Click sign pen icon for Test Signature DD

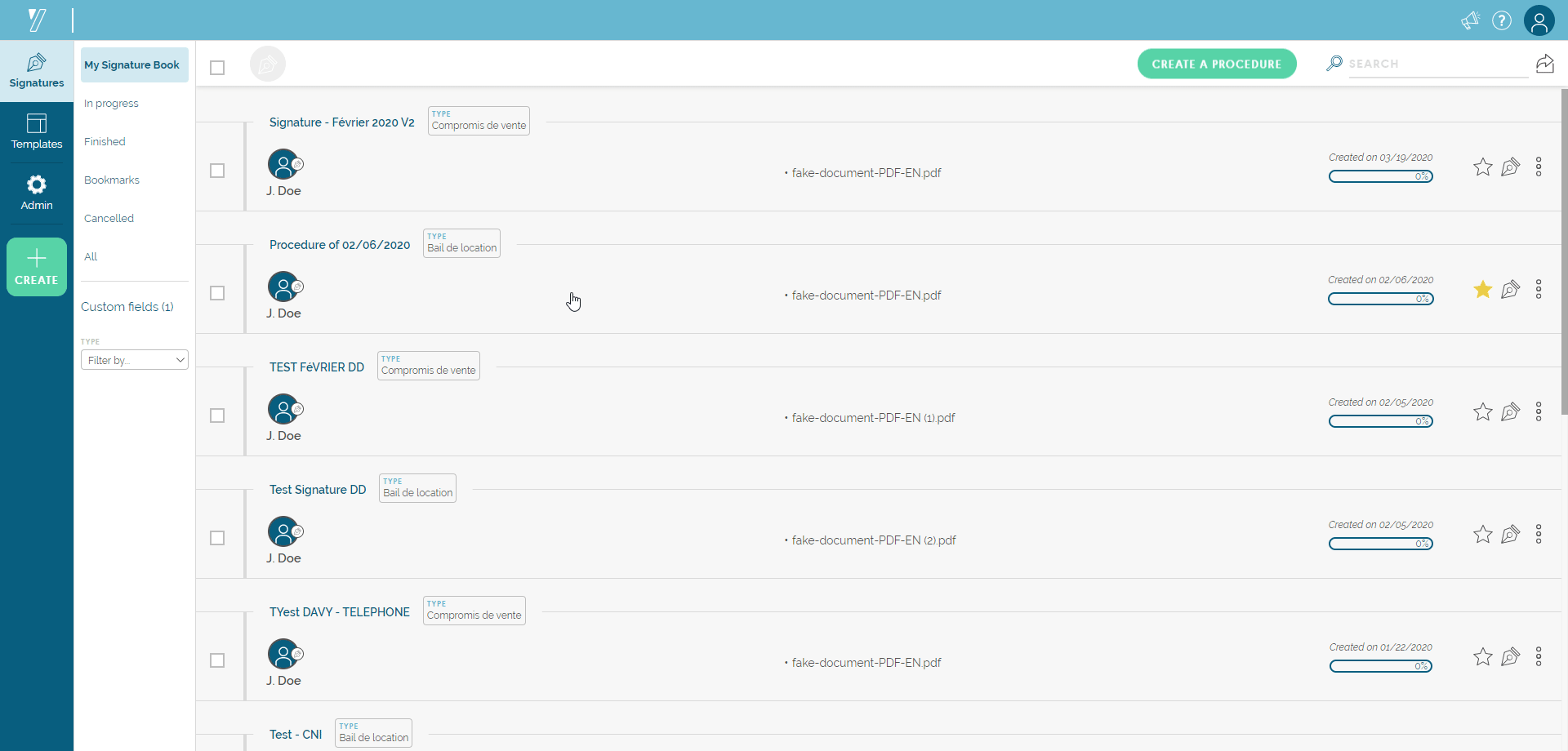(x=1511, y=535)
